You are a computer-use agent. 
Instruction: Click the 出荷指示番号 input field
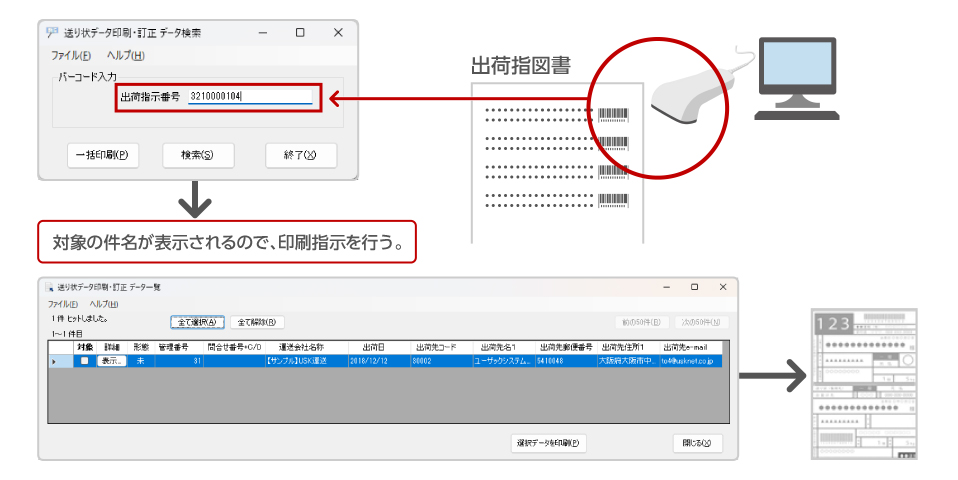[x=250, y=97]
